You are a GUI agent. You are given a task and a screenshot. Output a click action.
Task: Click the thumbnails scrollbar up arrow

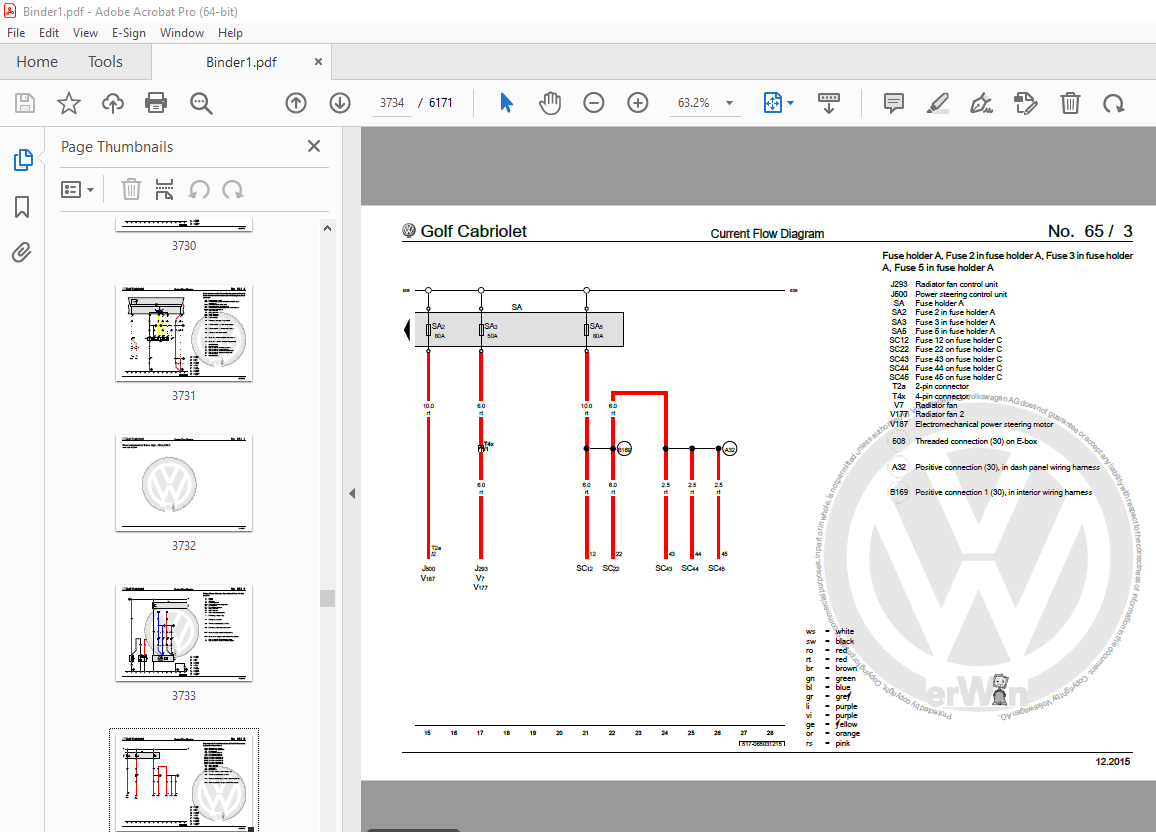327,228
